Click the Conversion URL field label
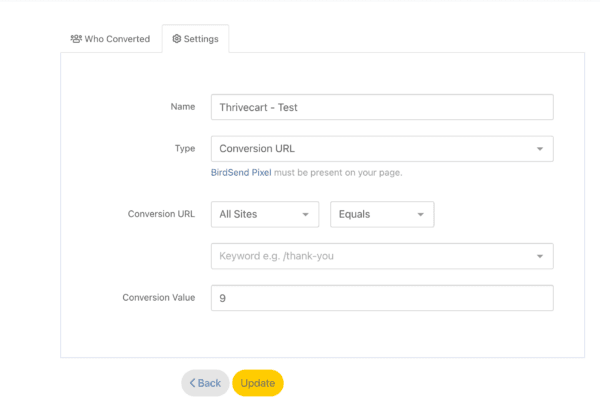600x402 pixels. point(161,214)
